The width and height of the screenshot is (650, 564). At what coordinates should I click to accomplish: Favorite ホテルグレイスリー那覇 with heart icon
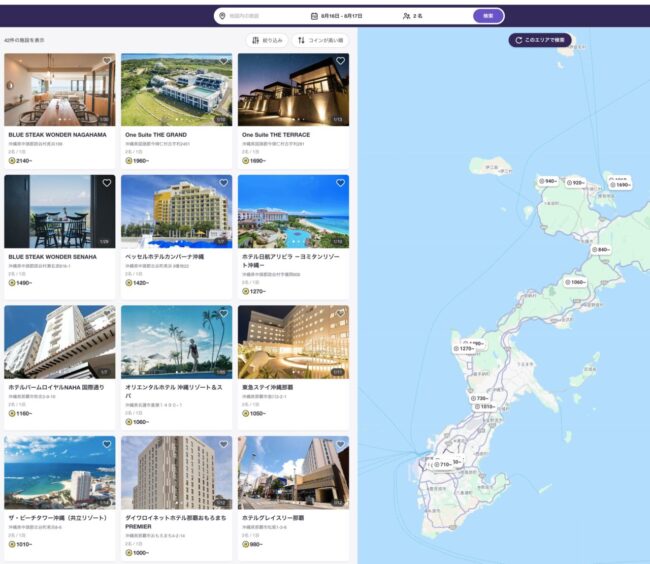tap(340, 444)
